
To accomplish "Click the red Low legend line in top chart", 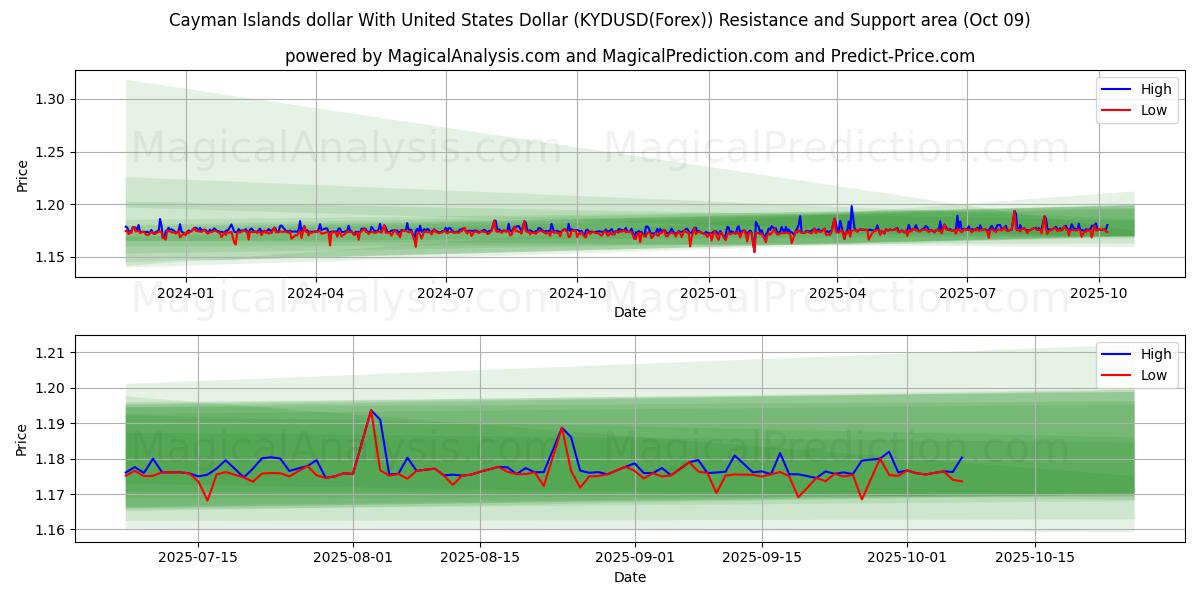I will [1117, 110].
